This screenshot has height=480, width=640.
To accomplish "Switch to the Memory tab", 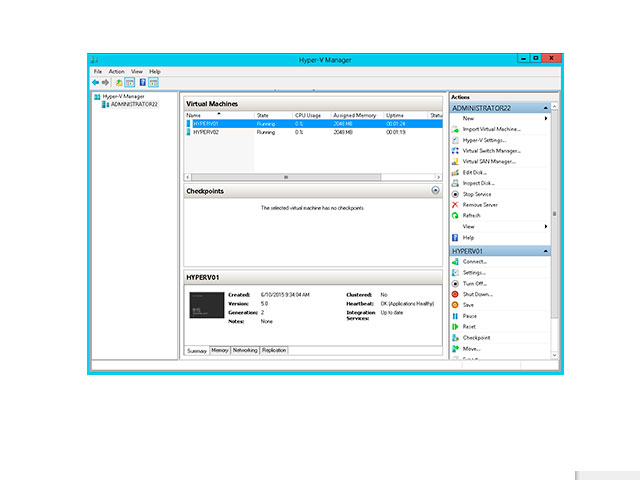I will 219,350.
